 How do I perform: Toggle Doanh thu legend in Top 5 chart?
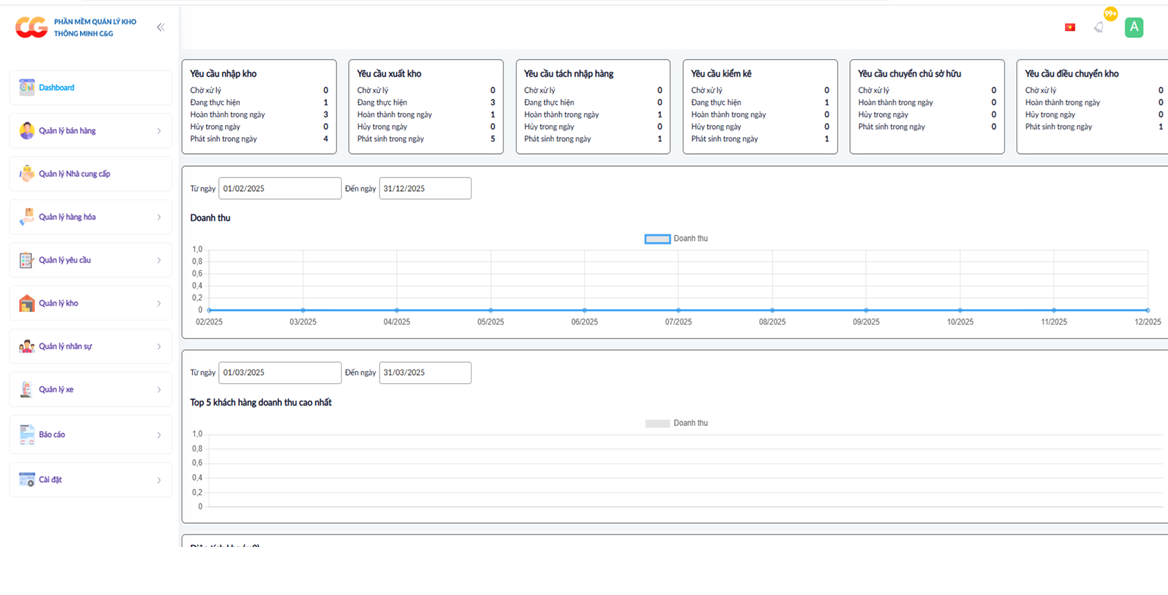tap(657, 423)
